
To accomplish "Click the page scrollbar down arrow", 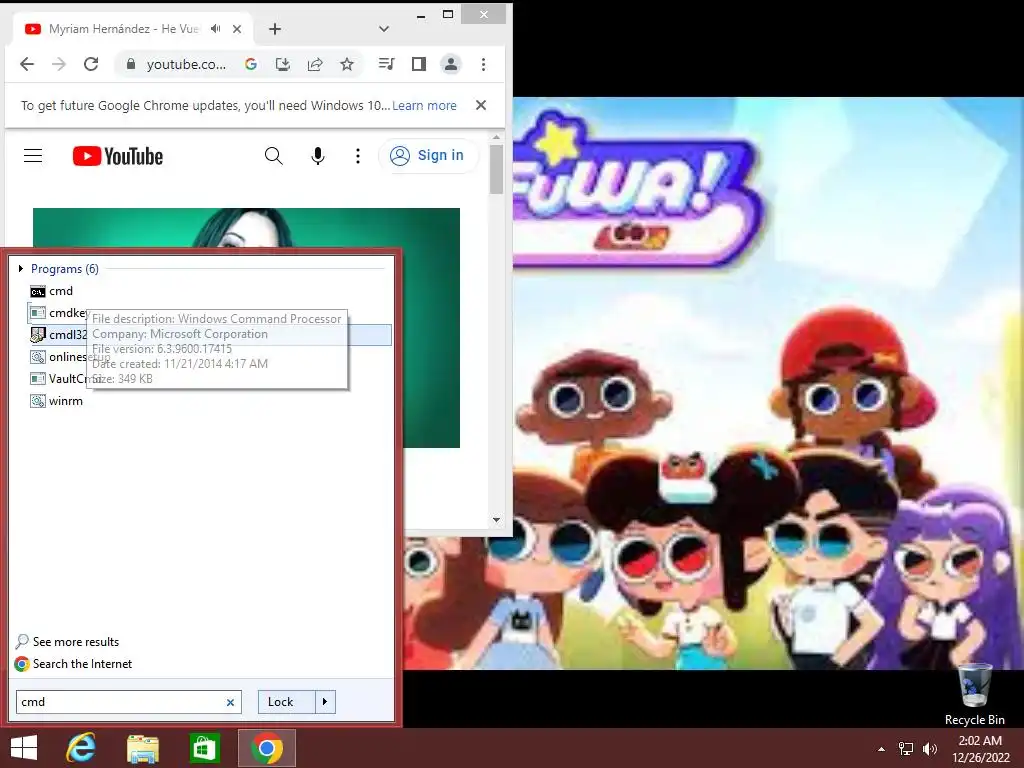I will click(x=496, y=520).
